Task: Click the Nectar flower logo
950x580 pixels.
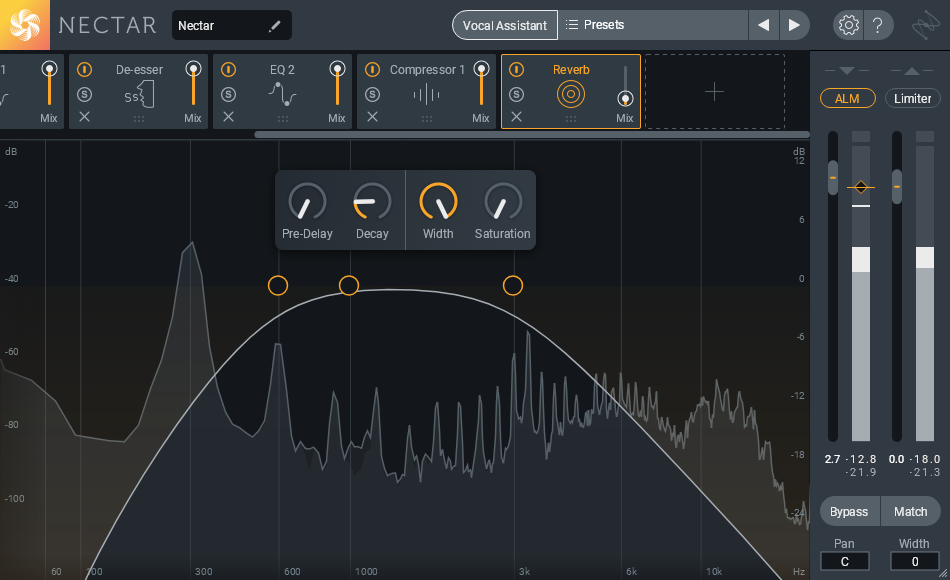Action: 25,25
